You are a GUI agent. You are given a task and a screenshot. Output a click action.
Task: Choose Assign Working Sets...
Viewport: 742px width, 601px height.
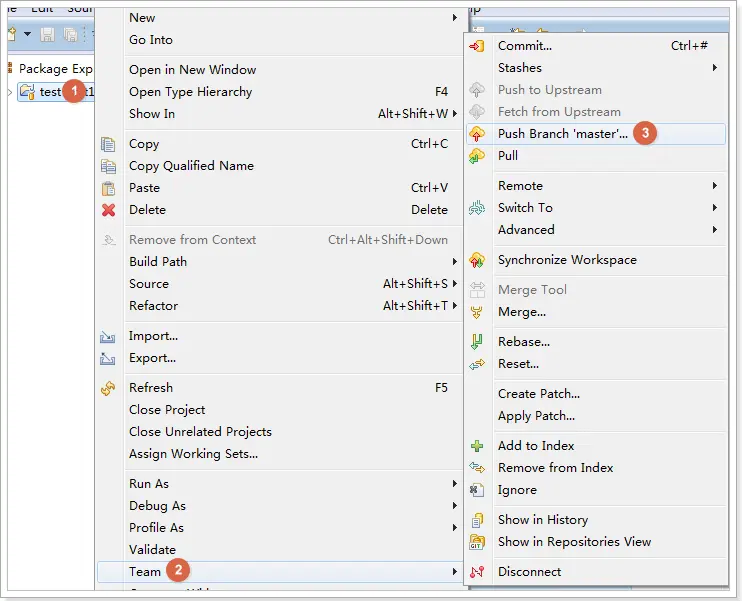[x=280, y=454]
